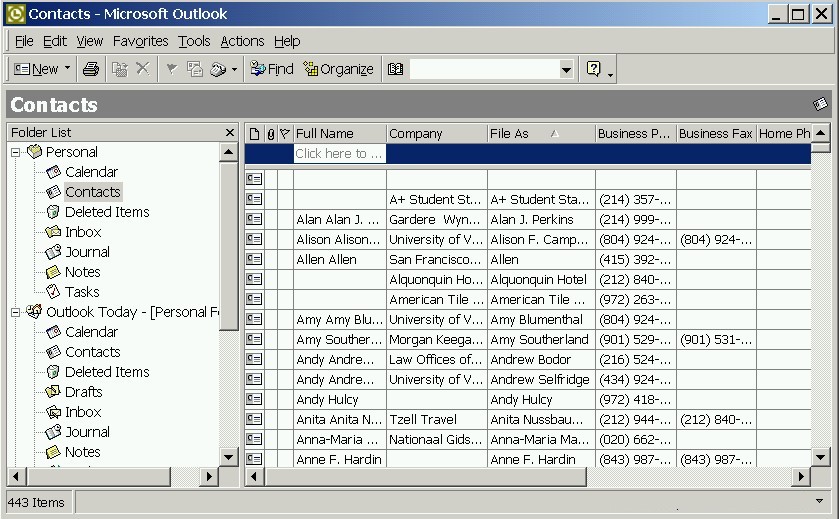Screen dimensions: 839x519
Task: Select the Andrew Bodor File As cell
Action: [541, 359]
